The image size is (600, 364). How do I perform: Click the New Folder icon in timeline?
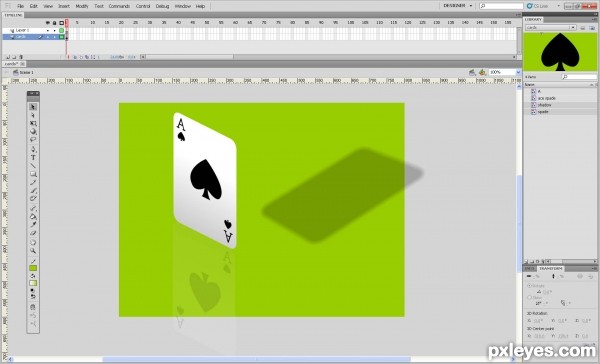pos(14,57)
